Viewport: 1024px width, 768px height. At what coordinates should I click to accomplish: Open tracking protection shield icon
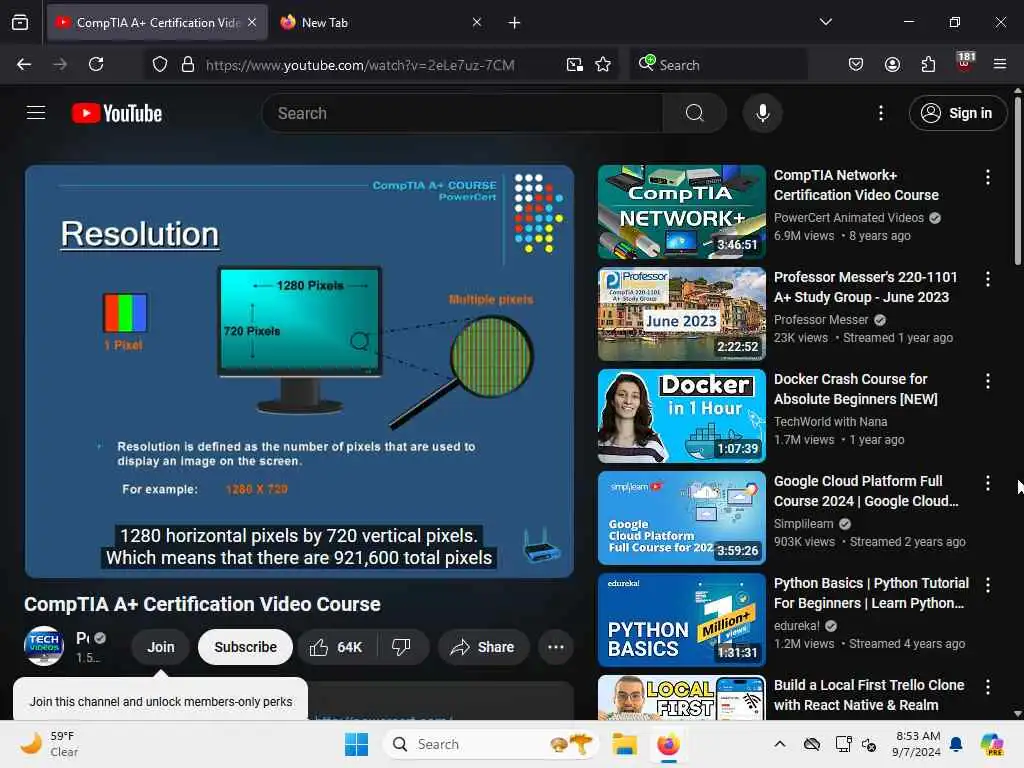[160, 64]
